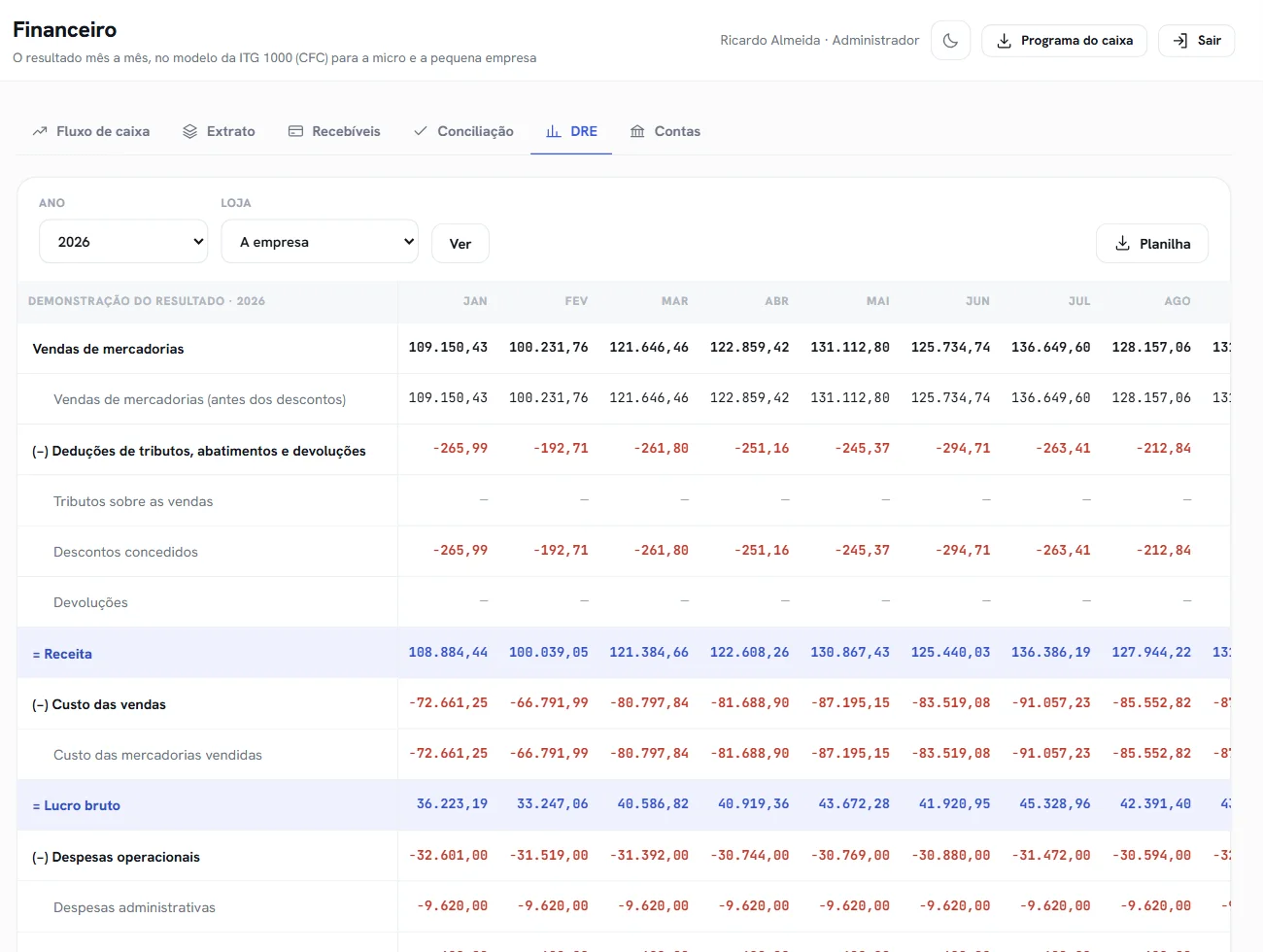Click the card icon of Recebíveis
This screenshot has width=1263, height=952.
click(x=295, y=131)
